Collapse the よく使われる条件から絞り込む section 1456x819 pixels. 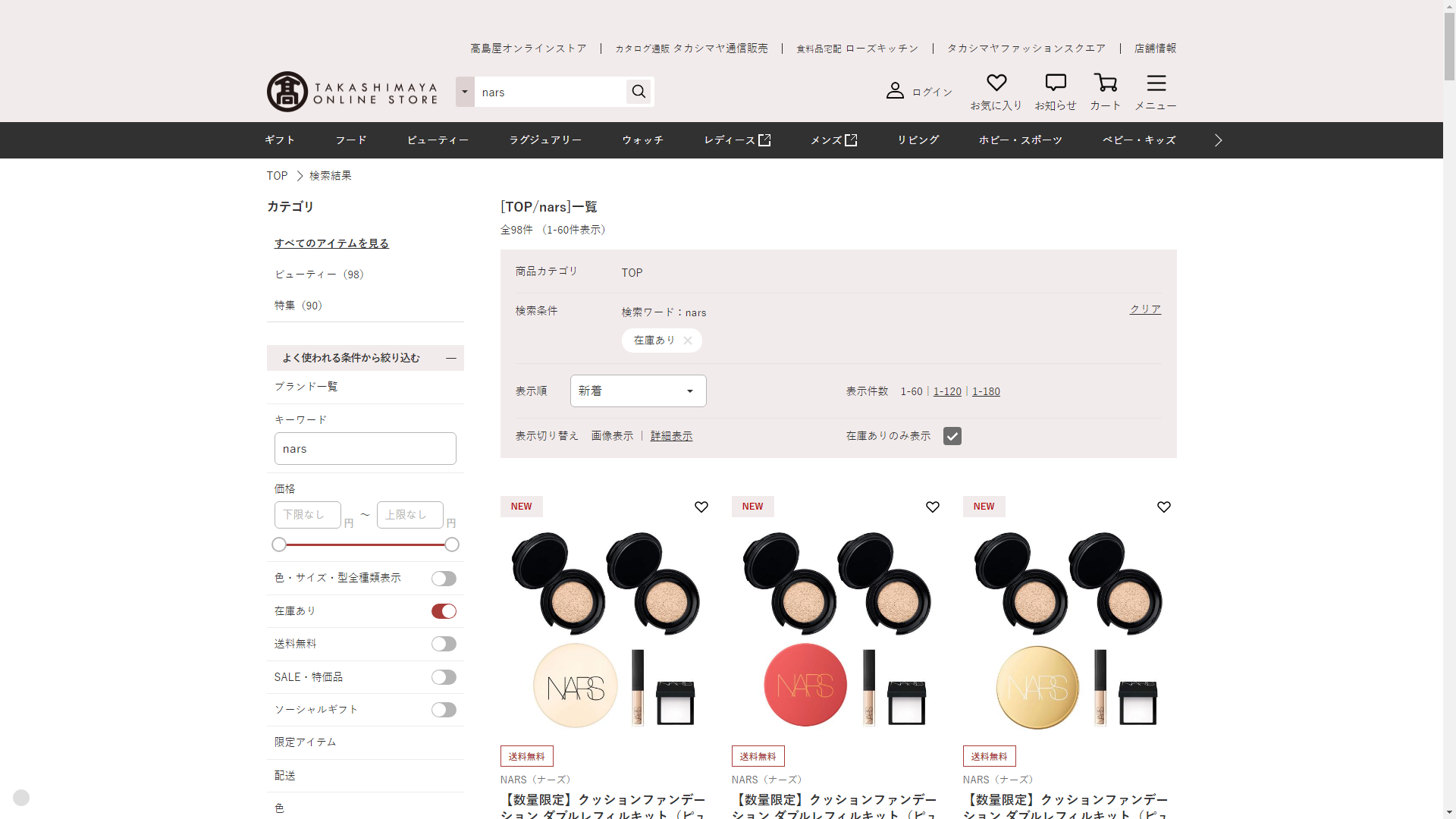[x=451, y=358]
